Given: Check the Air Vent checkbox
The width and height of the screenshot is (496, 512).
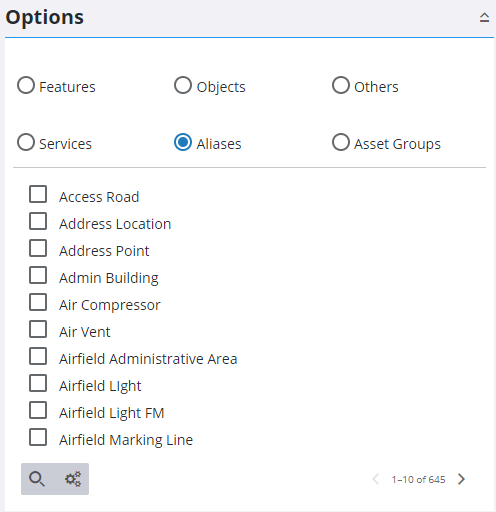Looking at the screenshot, I should point(38,329).
